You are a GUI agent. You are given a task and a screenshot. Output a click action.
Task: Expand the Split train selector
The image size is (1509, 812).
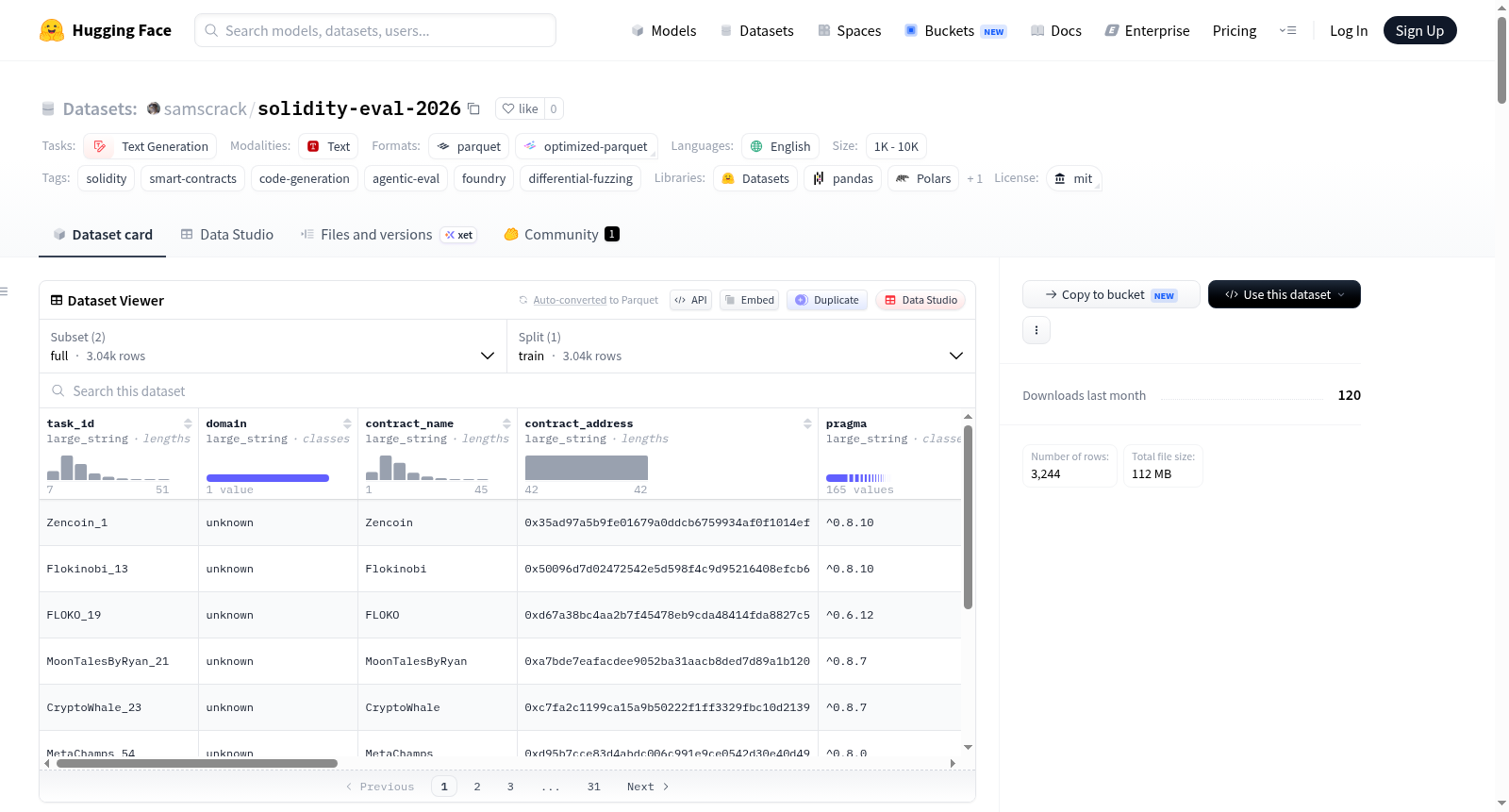[x=741, y=346]
